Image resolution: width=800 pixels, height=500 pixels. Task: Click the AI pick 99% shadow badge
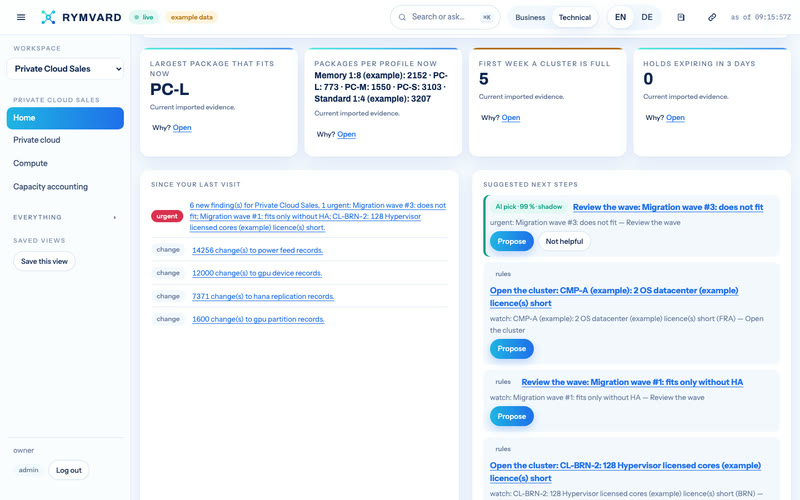(x=529, y=207)
